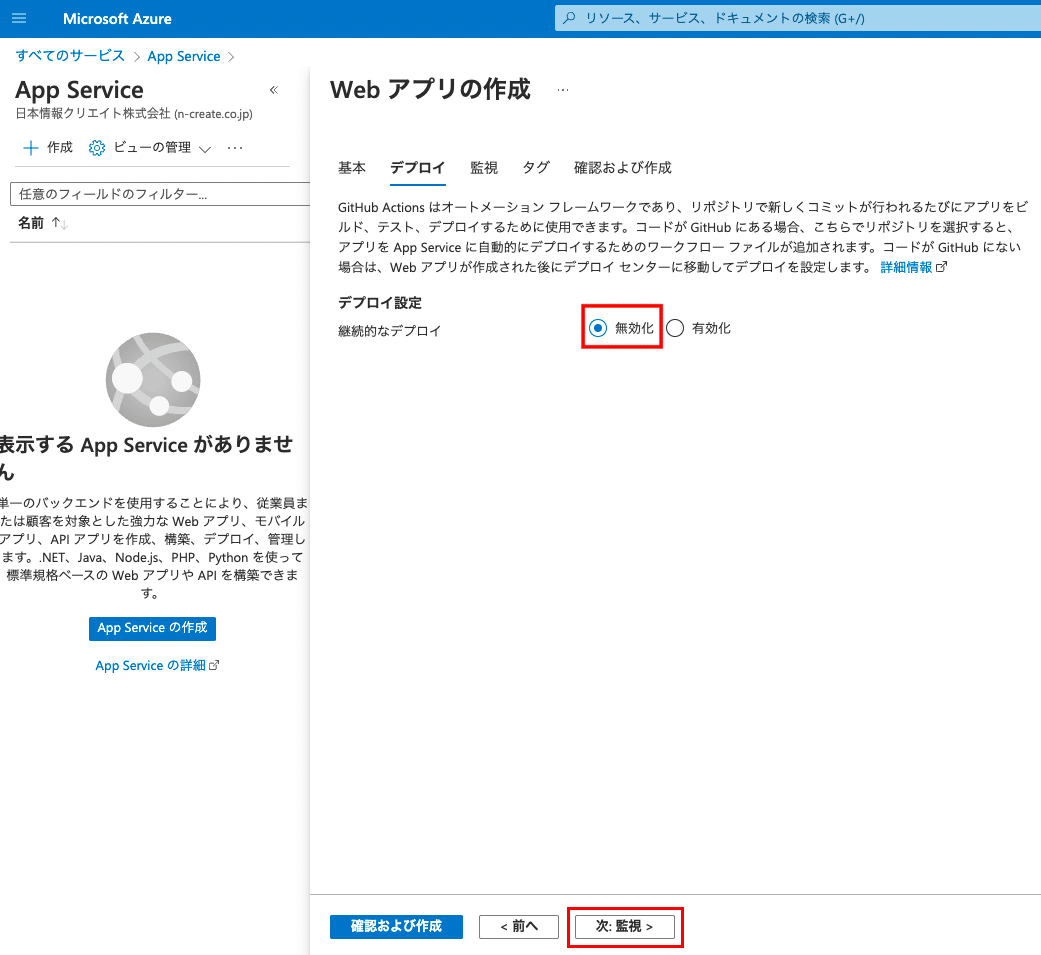
Task: Open the App Service breadcrumb link
Action: [184, 56]
